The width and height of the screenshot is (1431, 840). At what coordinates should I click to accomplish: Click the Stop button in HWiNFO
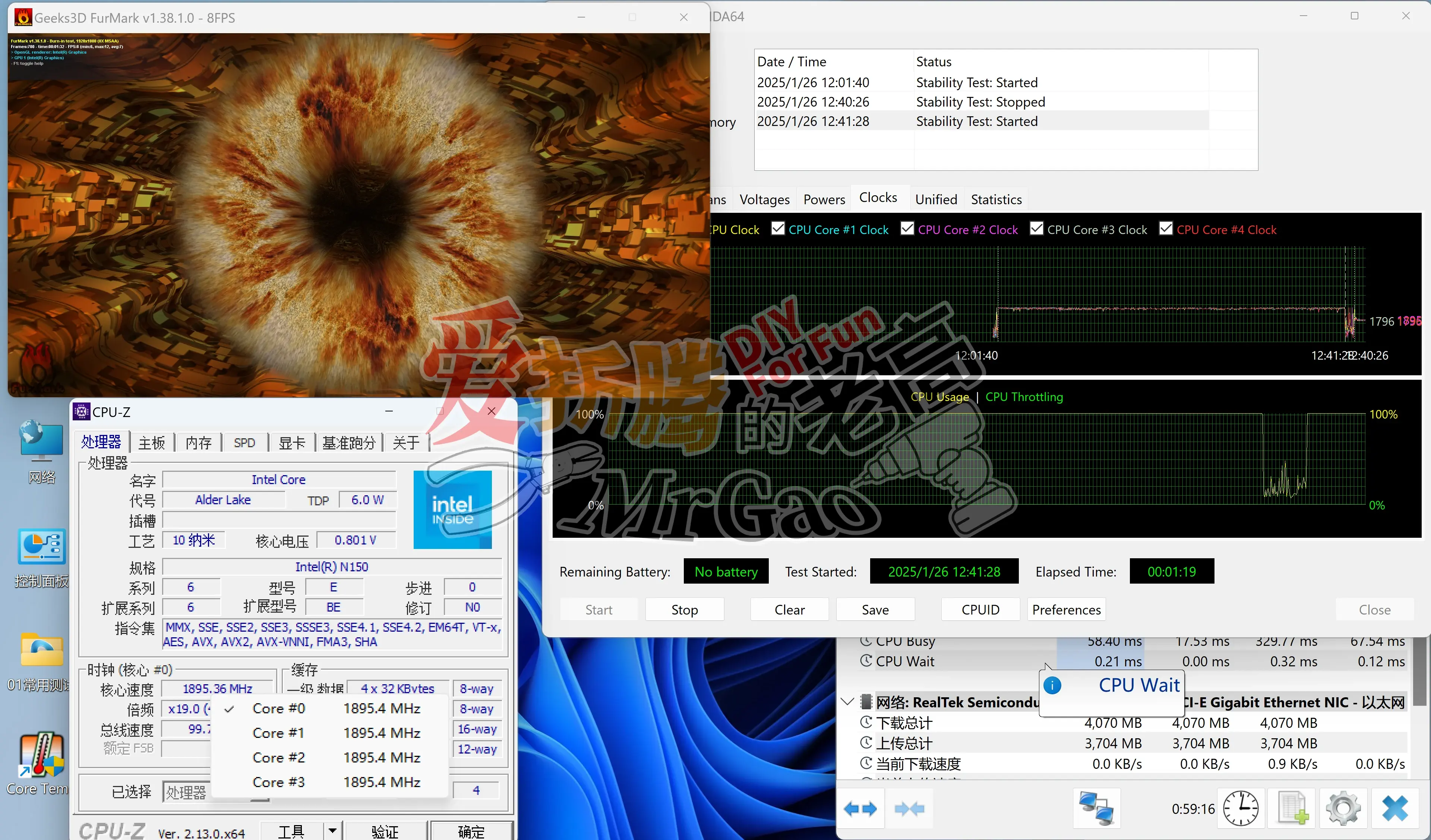coord(683,608)
